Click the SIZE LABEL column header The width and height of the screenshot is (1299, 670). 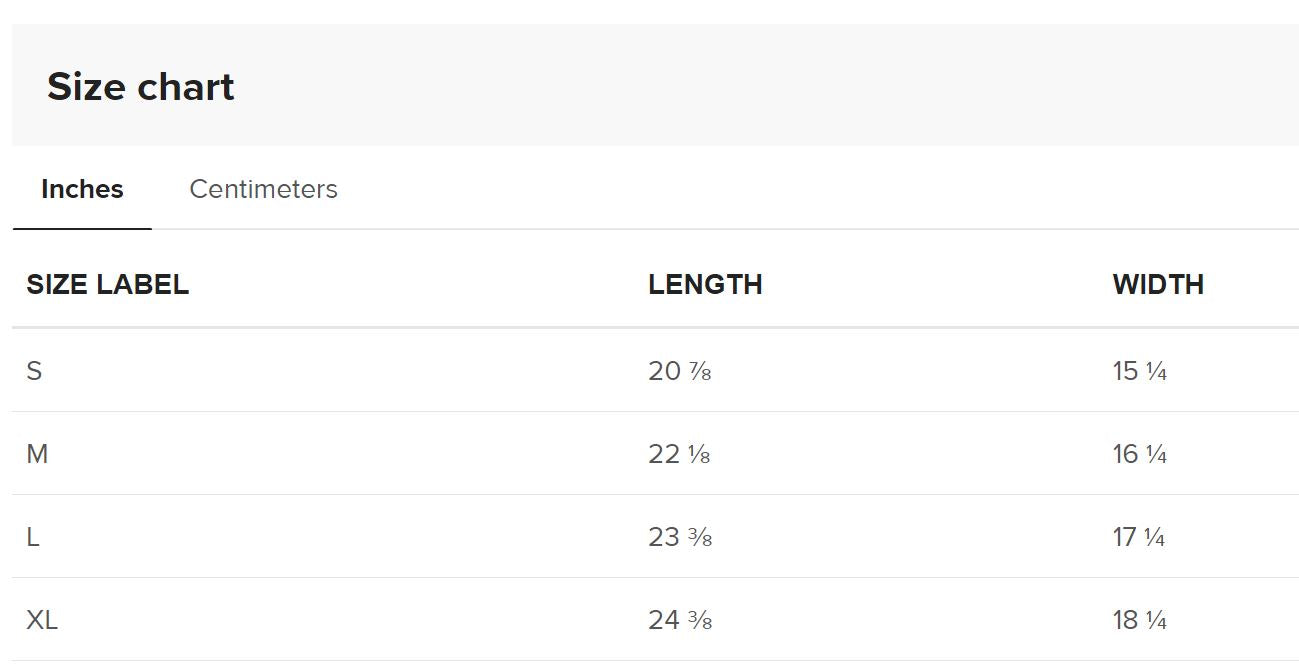pos(107,284)
